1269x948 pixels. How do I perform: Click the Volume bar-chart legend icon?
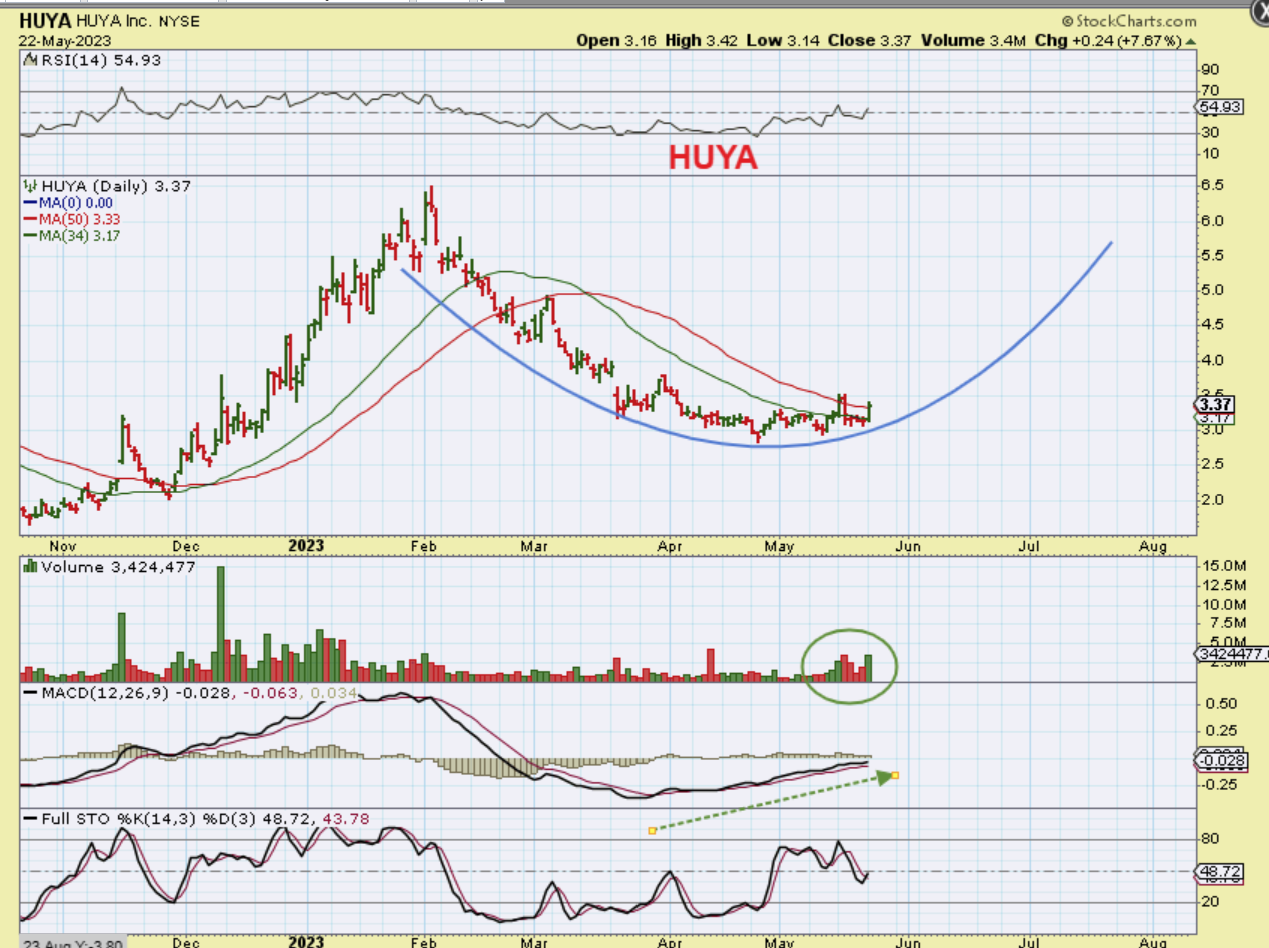(29, 567)
